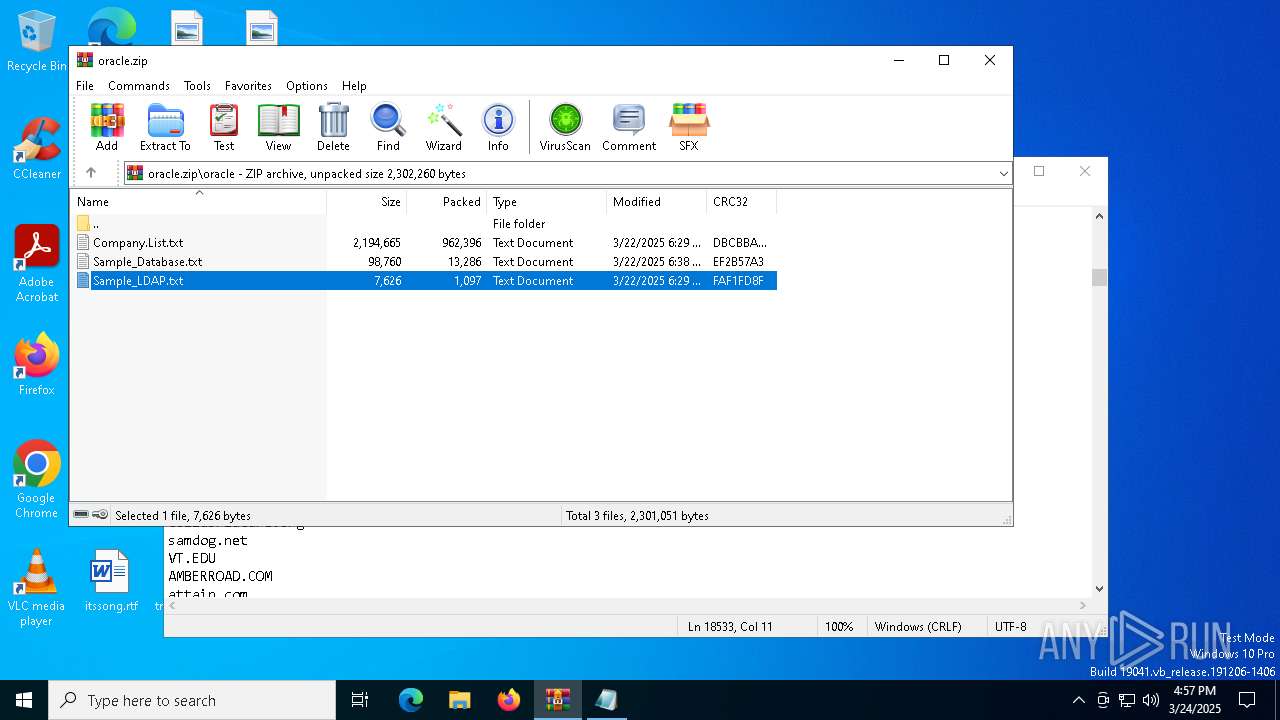Sort by CRC32 column header

742,202
